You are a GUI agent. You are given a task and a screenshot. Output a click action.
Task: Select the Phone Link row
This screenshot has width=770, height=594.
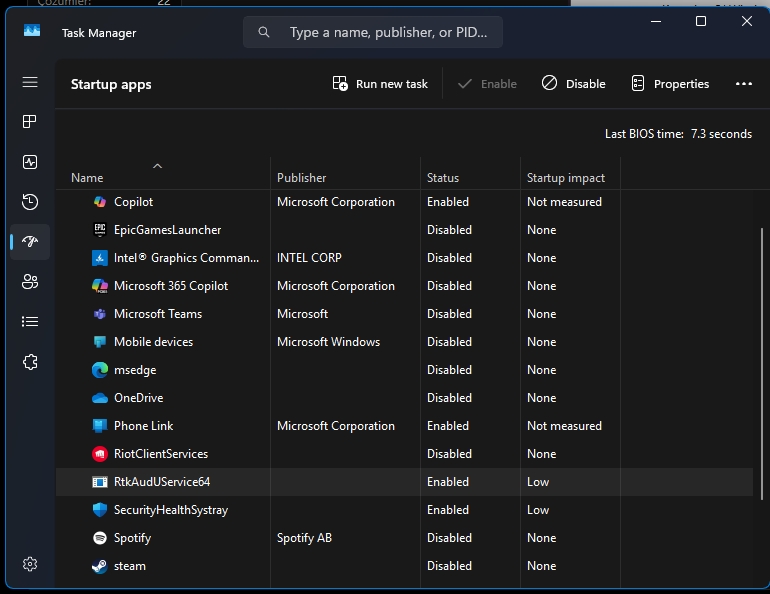point(404,426)
